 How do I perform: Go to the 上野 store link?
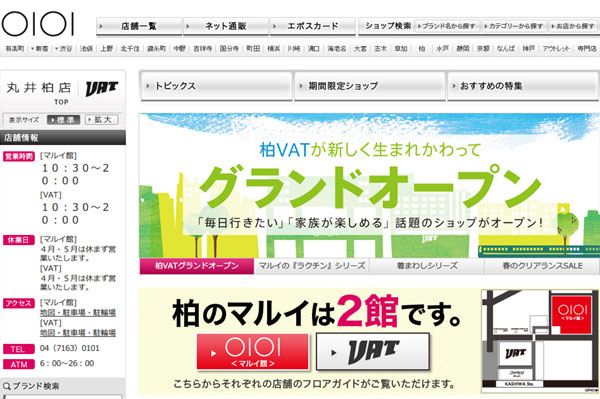click(x=107, y=49)
